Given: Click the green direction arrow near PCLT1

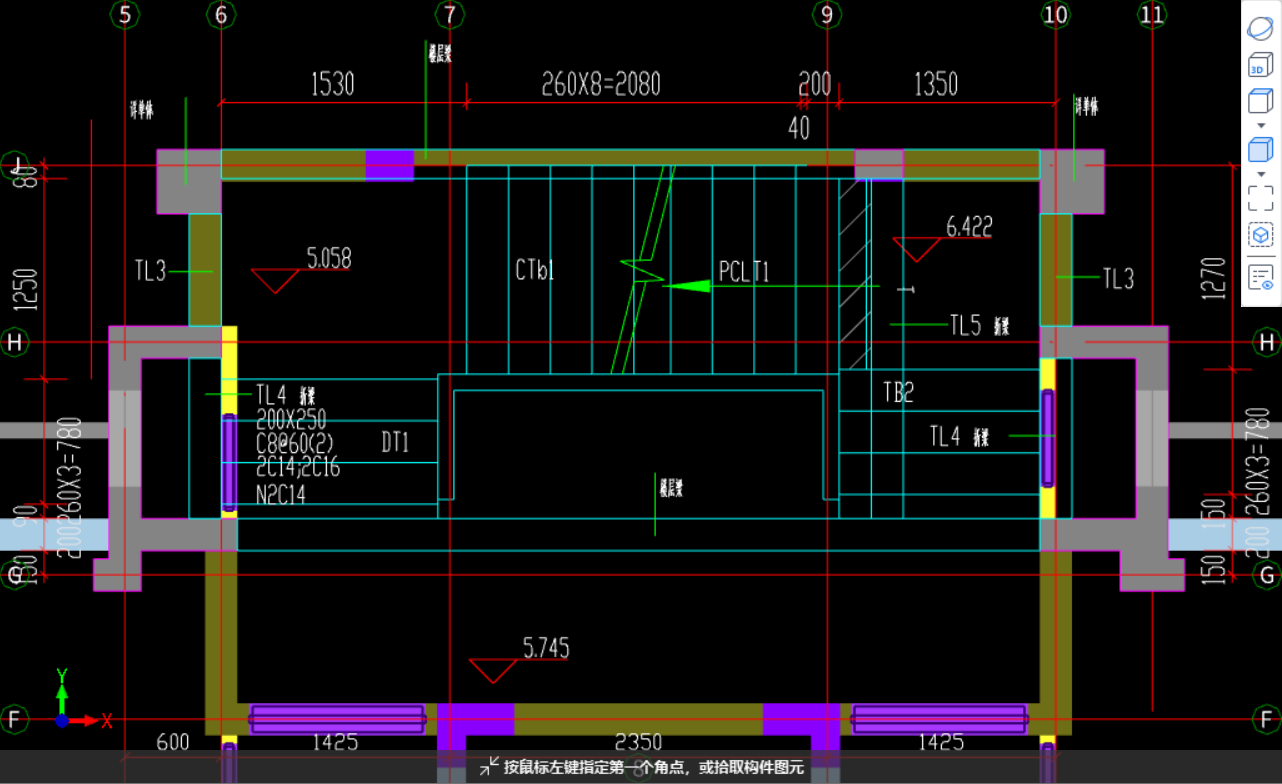Looking at the screenshot, I should coord(687,286).
